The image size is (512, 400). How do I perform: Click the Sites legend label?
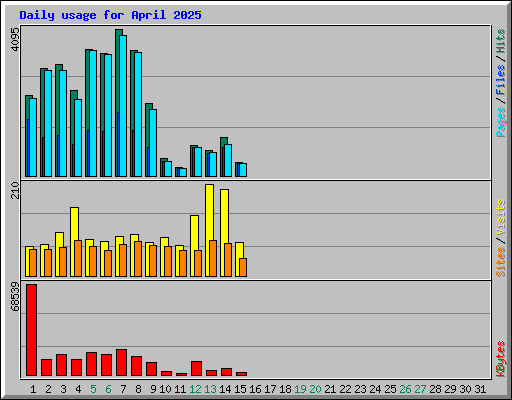(501, 262)
